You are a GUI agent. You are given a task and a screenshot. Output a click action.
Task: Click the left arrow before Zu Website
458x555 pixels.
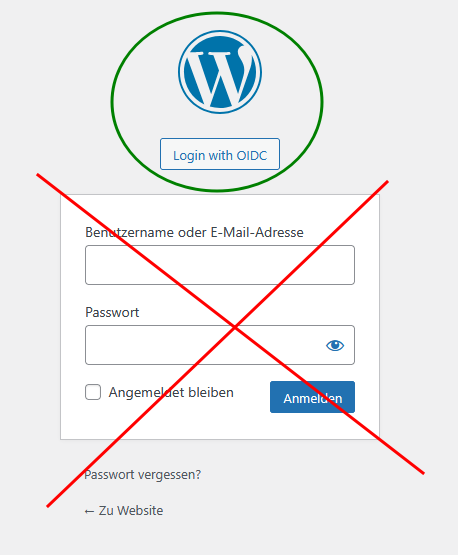pos(89,511)
